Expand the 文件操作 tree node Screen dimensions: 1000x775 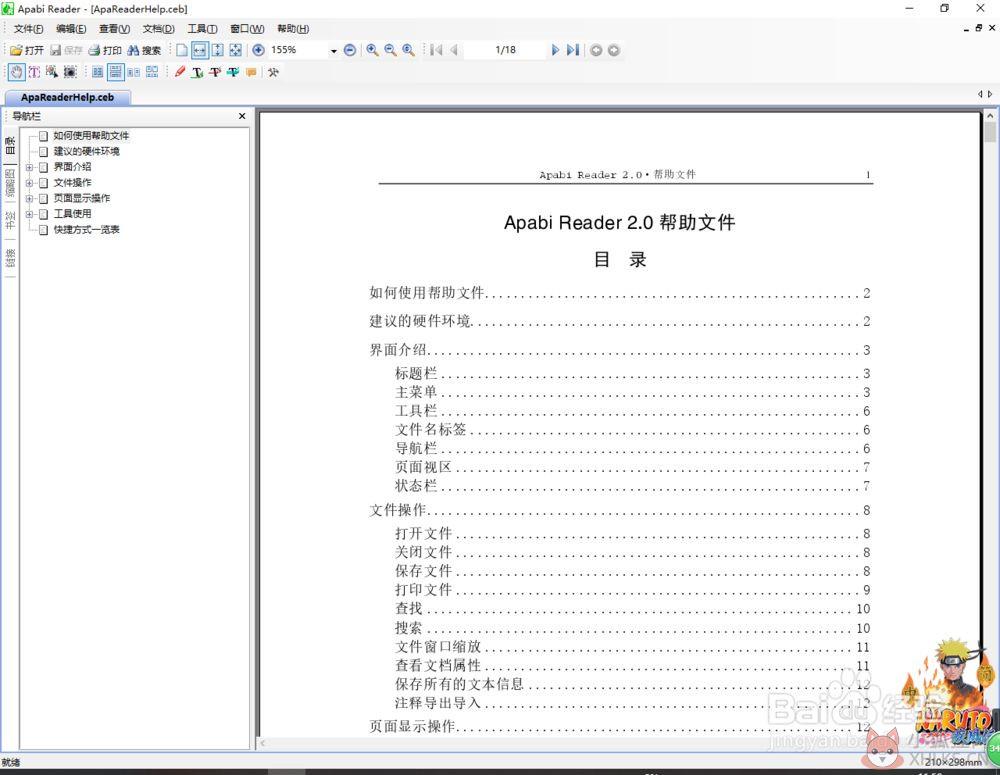tap(29, 183)
